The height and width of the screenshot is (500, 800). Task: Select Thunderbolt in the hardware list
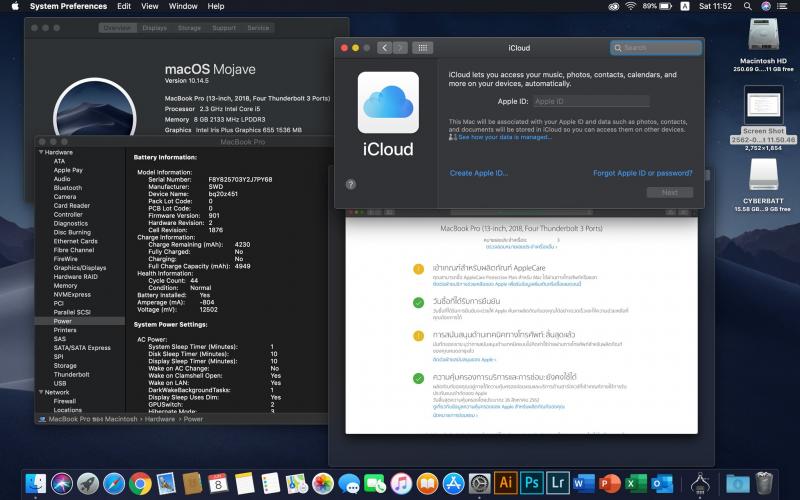pos(72,374)
